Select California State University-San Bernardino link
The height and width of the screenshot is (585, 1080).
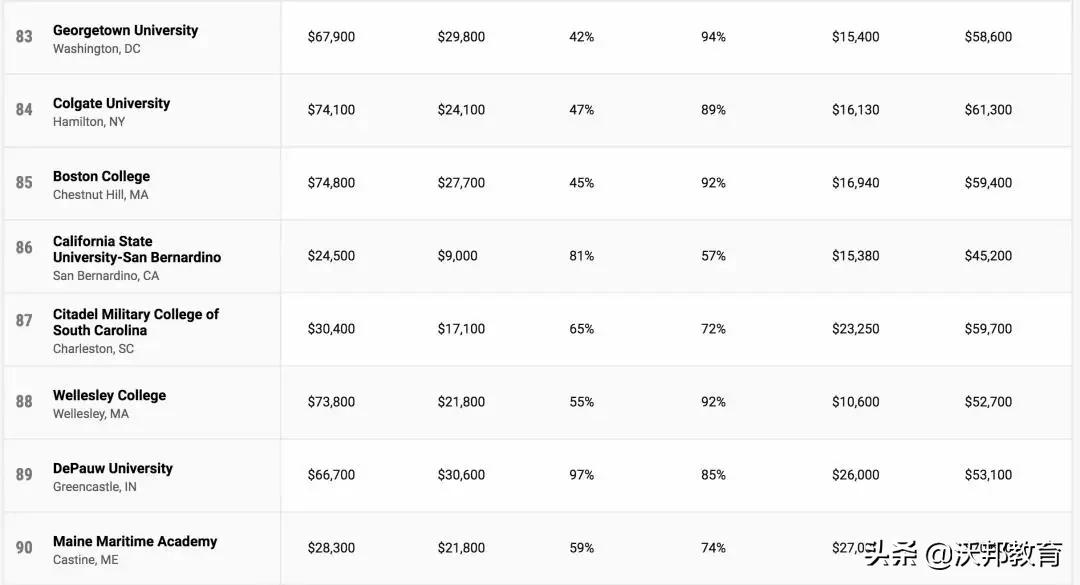pos(137,249)
